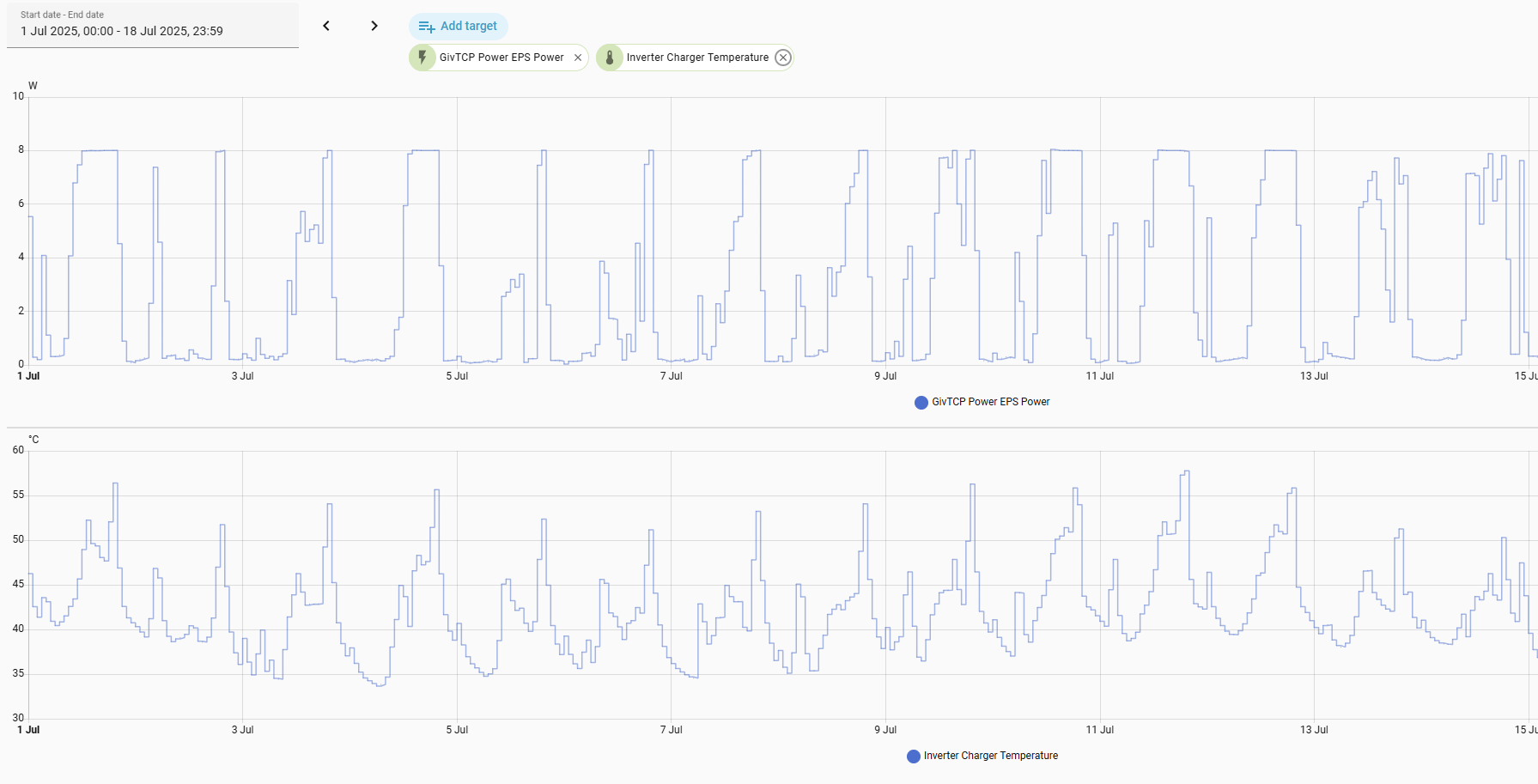The width and height of the screenshot is (1538, 784).
Task: Click the list-plus icon in Add target
Action: point(426,27)
